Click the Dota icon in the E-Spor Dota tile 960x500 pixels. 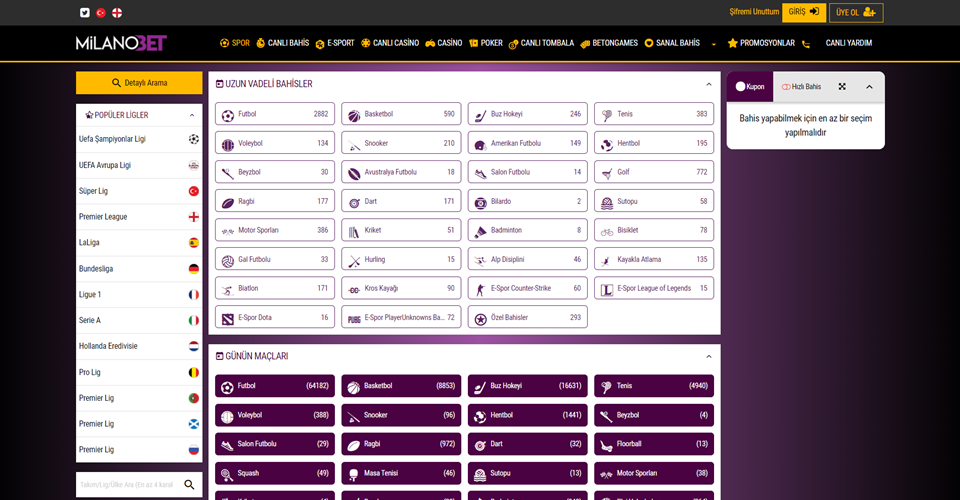[x=228, y=319]
